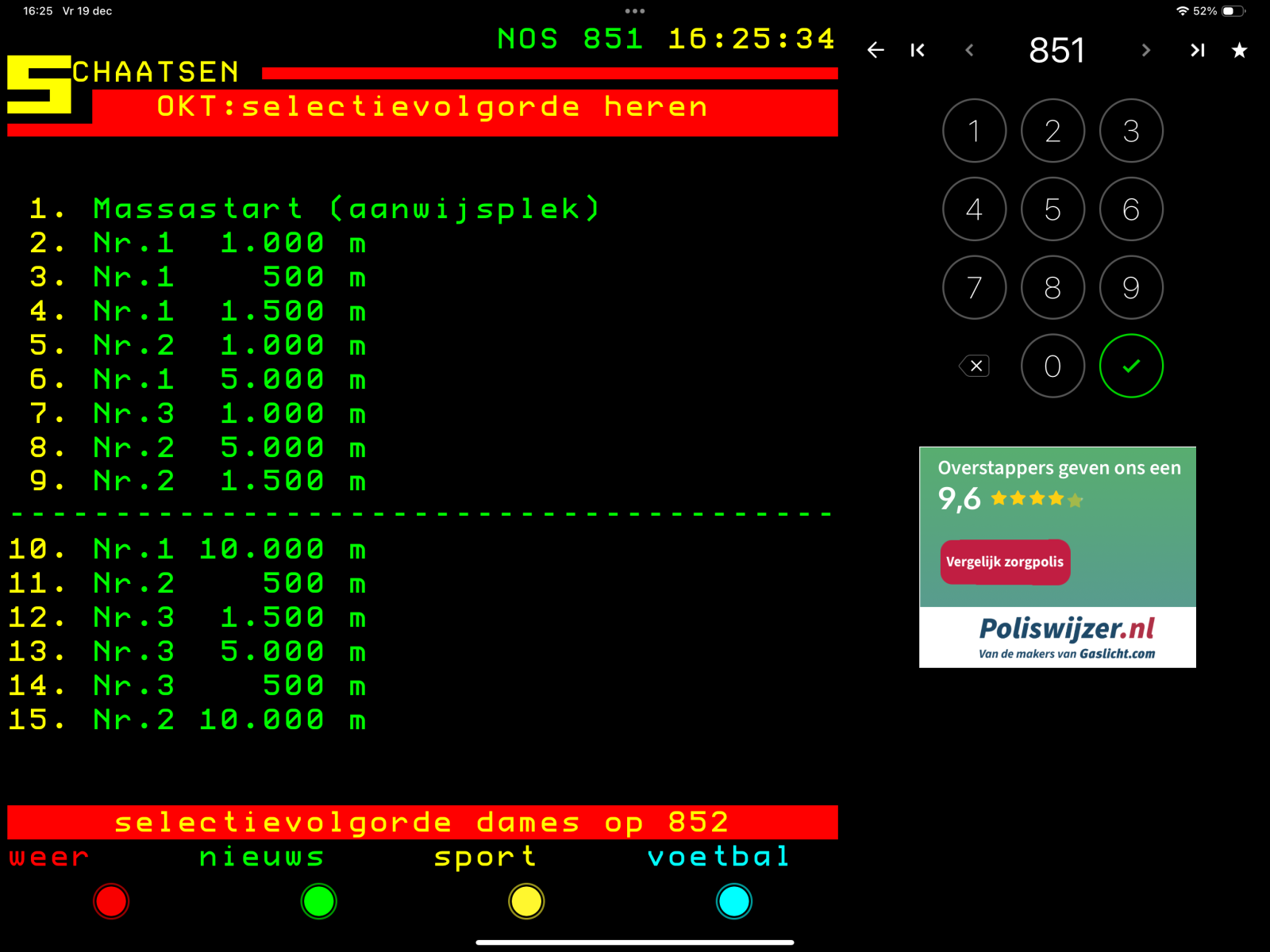Tap the red weer color button
This screenshot has height=952, width=1270.
pos(111,901)
